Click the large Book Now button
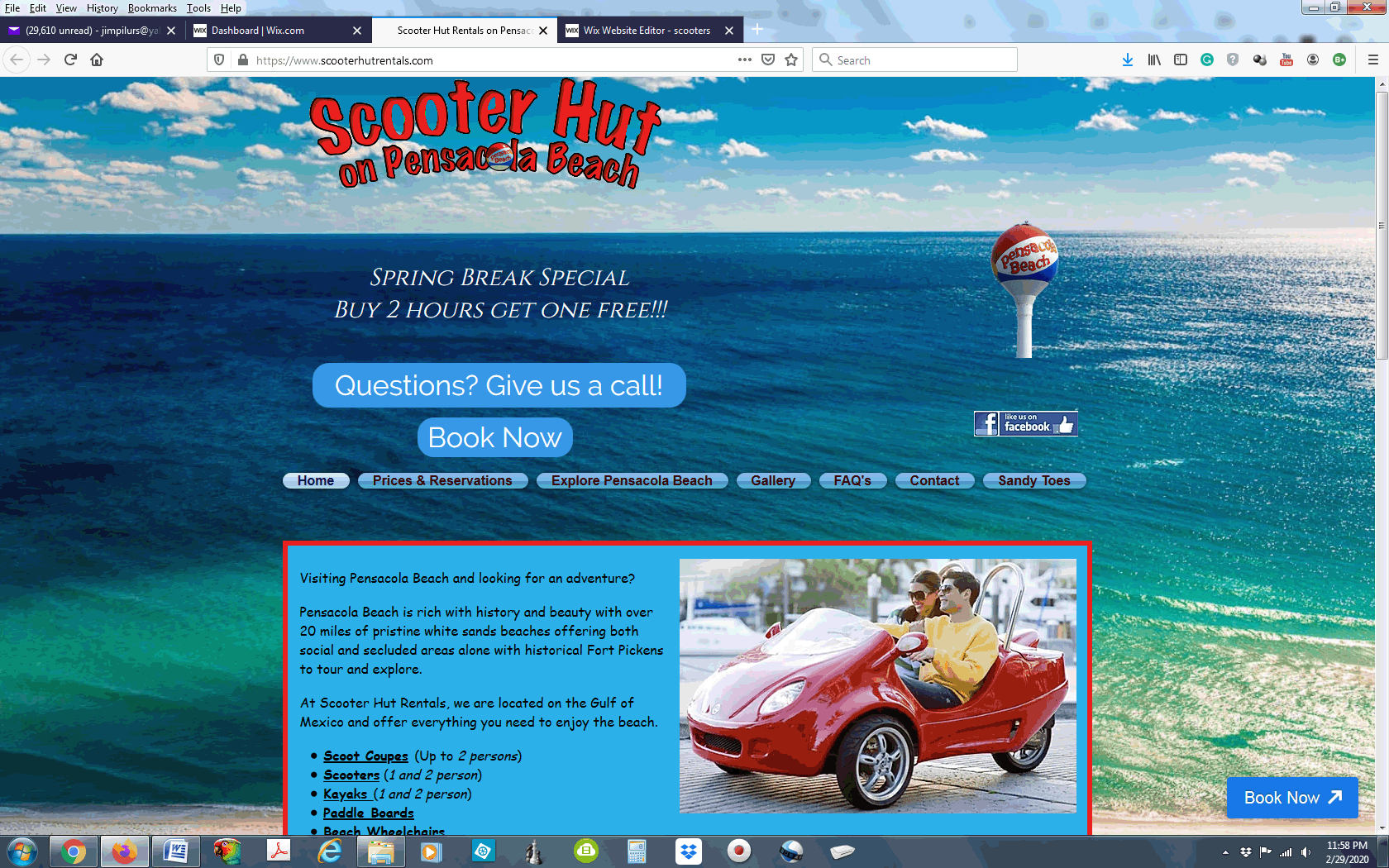This screenshot has width=1389, height=868. point(494,437)
